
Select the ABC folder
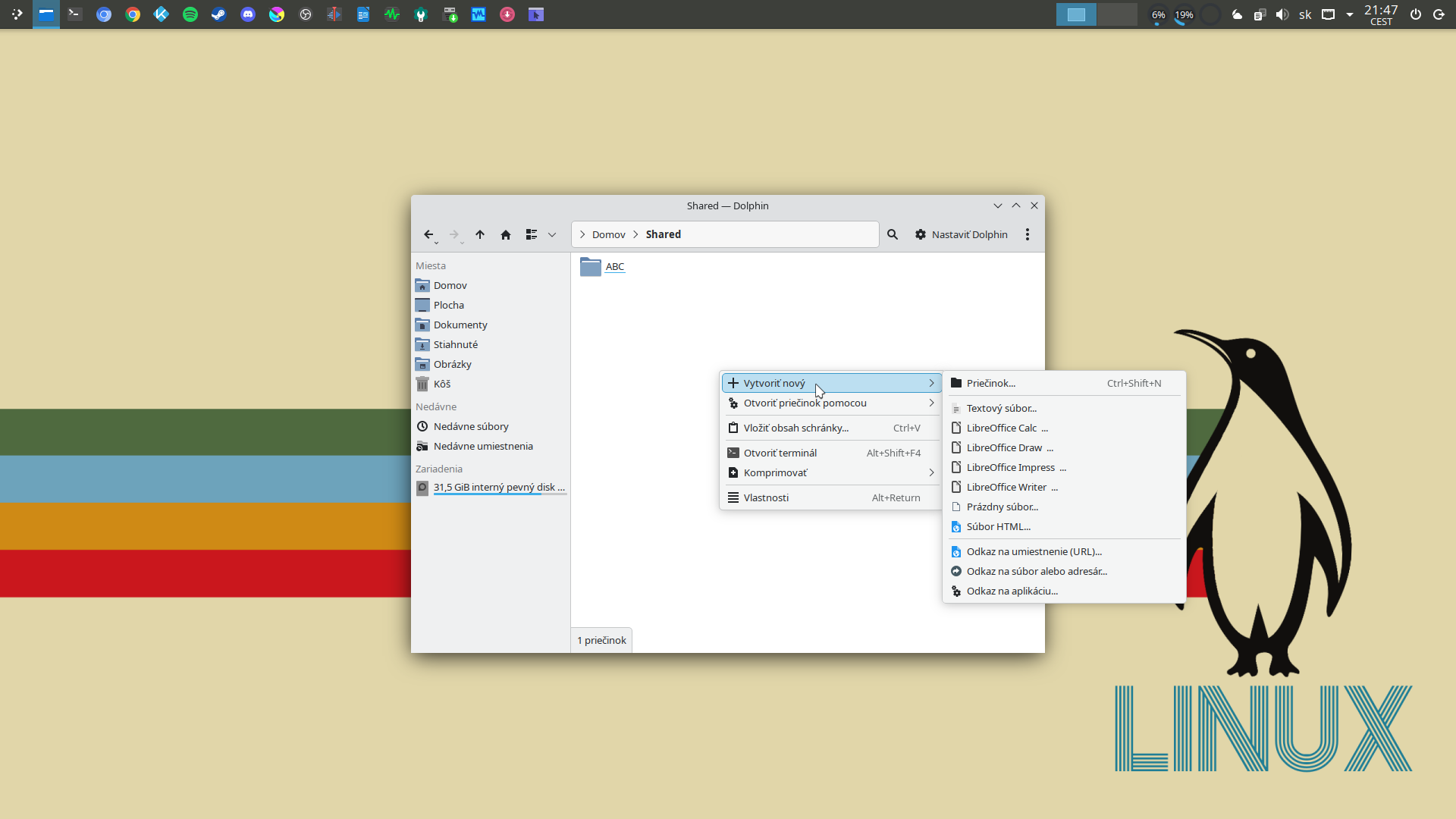(x=602, y=267)
